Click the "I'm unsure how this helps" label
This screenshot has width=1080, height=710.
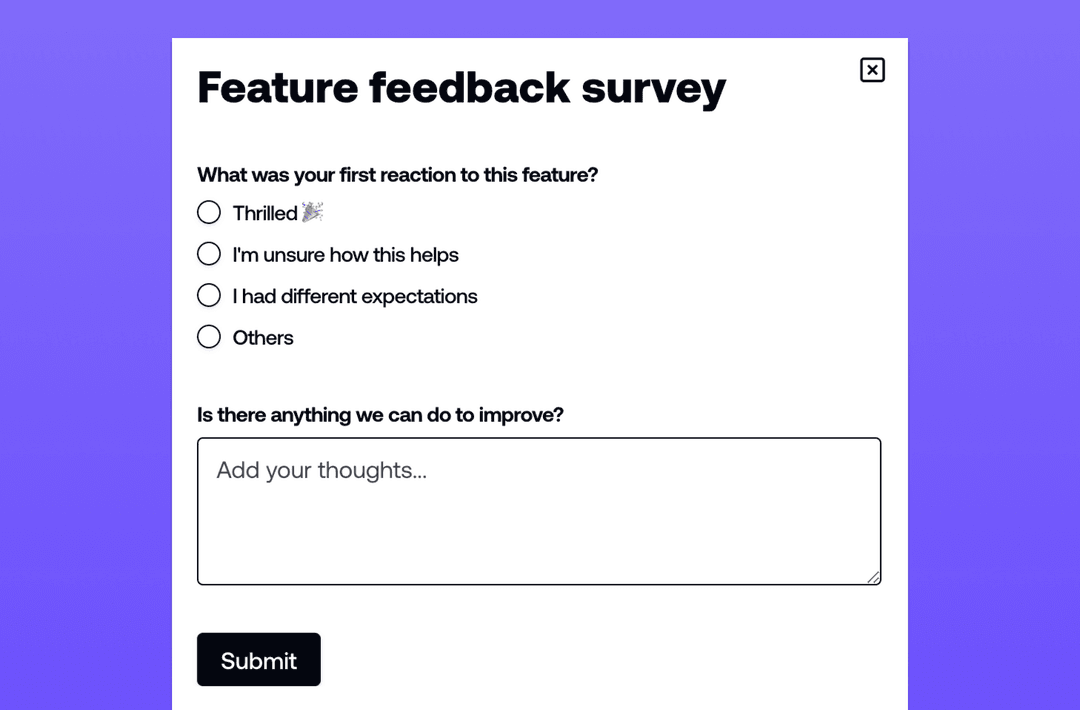pyautogui.click(x=345, y=255)
